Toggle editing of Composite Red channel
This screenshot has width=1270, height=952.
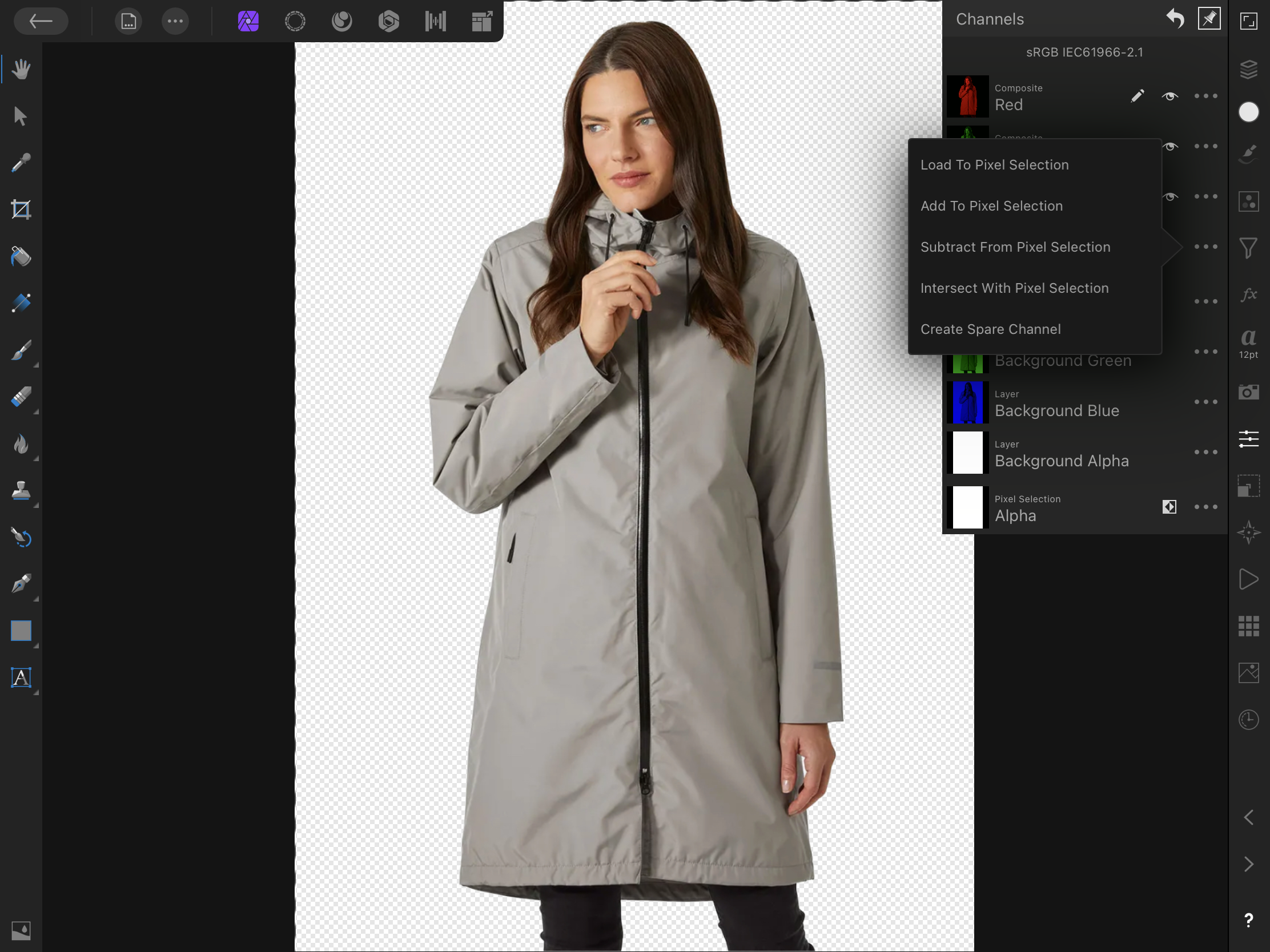coord(1138,96)
